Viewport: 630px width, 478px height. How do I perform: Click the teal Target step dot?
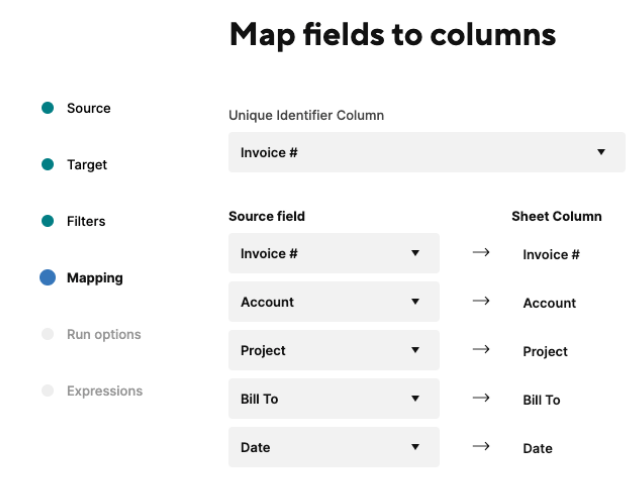pos(47,165)
